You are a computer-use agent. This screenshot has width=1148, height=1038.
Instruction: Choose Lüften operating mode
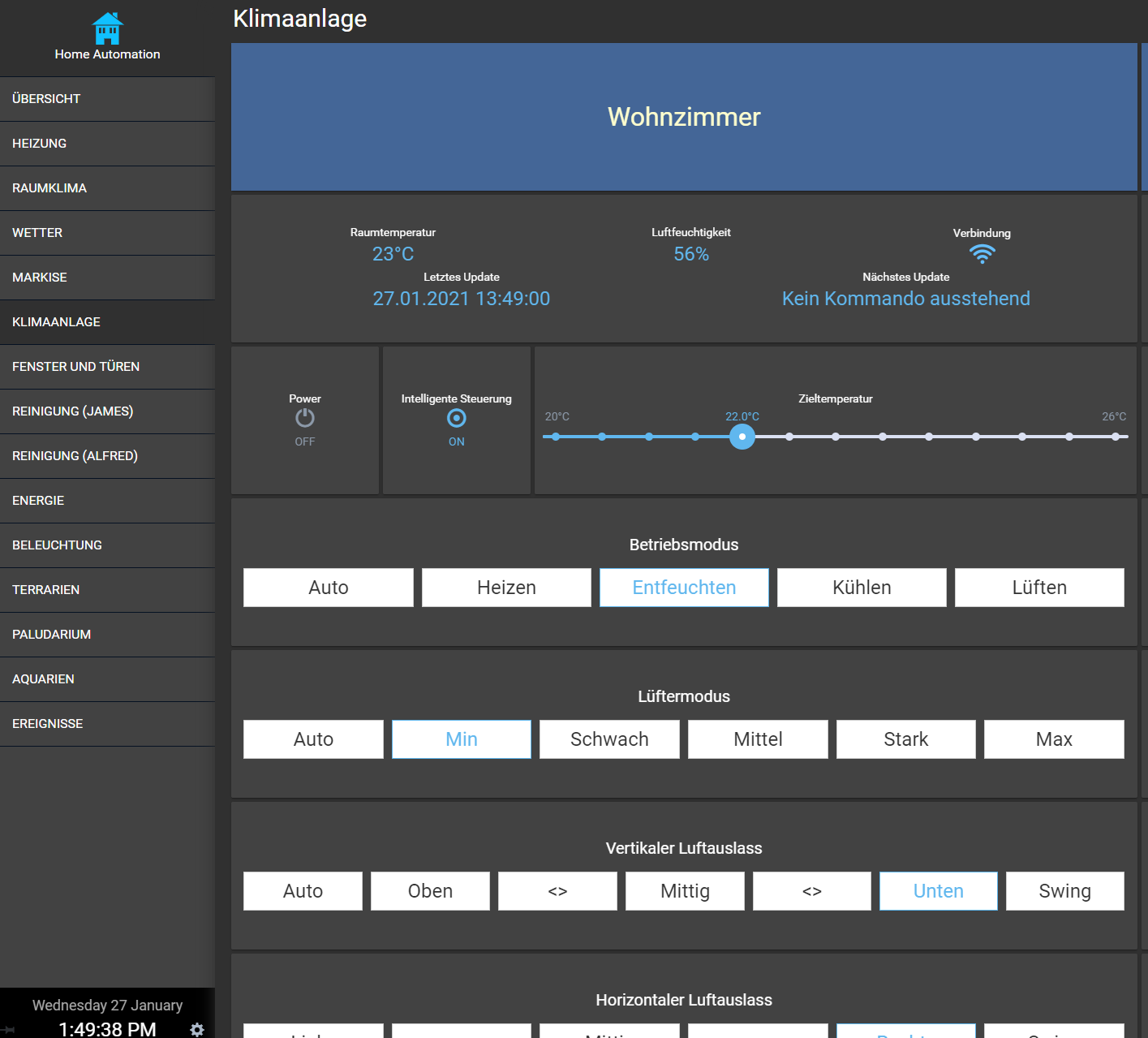coord(1039,588)
